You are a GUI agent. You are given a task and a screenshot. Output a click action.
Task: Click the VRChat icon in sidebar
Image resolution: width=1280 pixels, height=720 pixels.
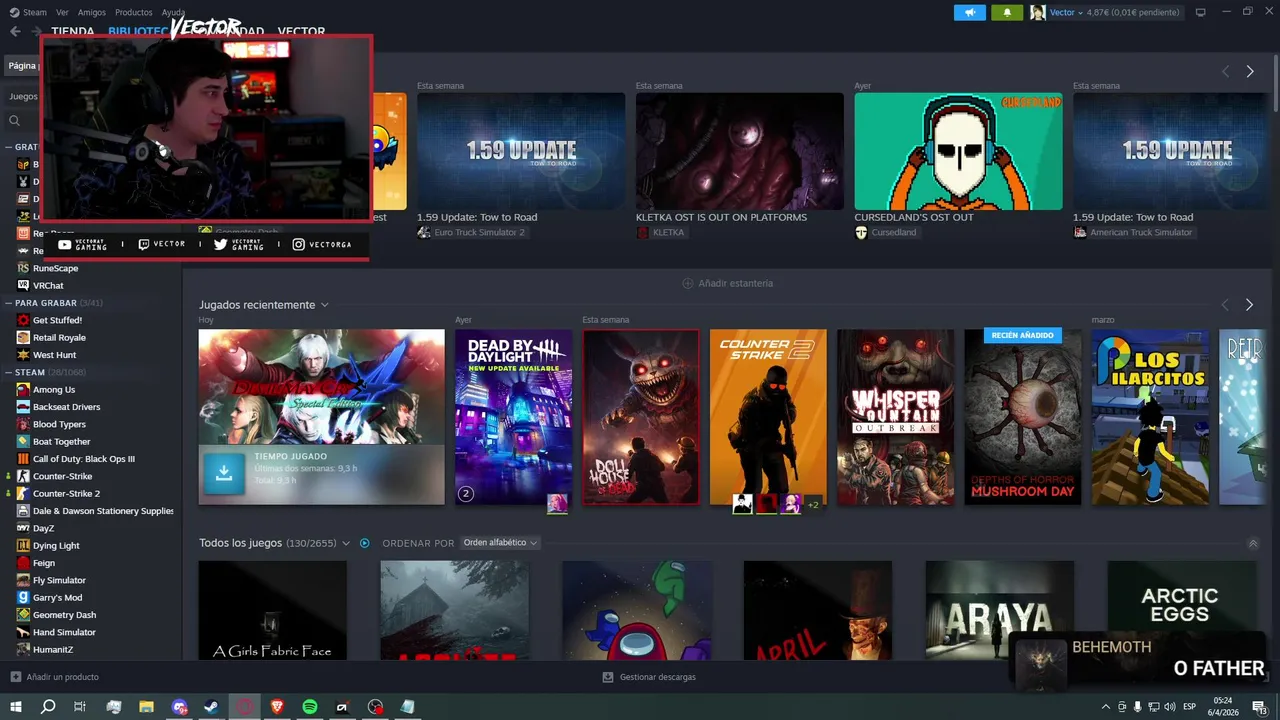point(23,285)
